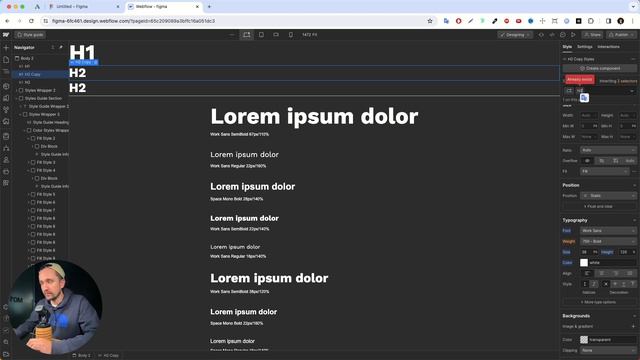This screenshot has height=360, width=640.
Task: Align text right
Action: (x=616, y=273)
